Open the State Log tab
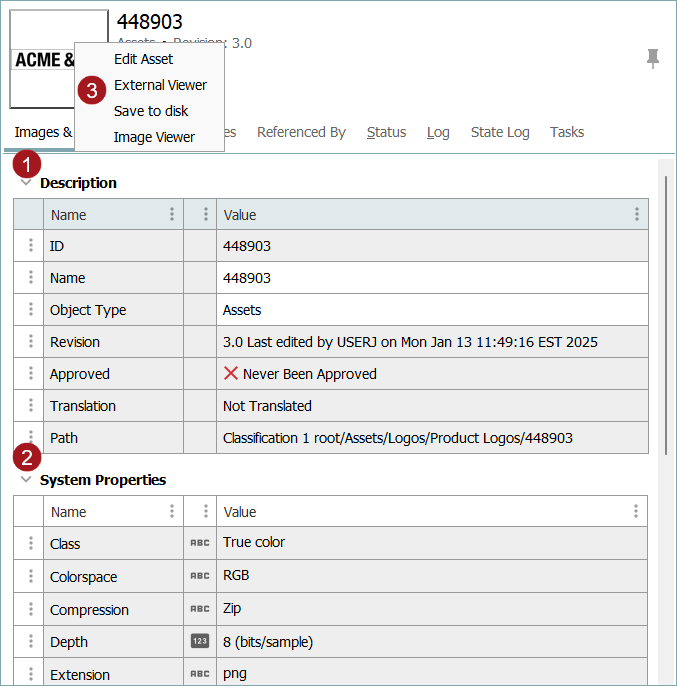 (x=499, y=132)
